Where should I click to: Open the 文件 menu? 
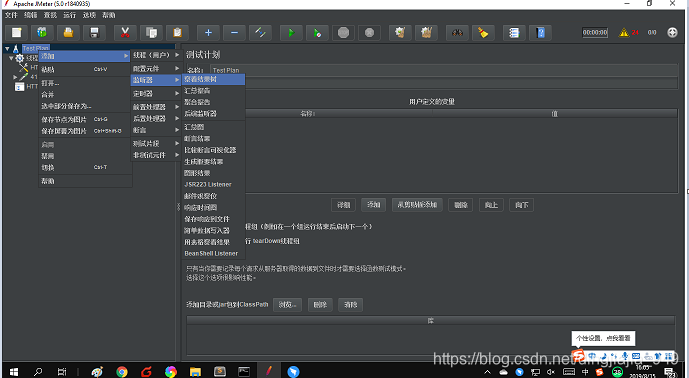pos(11,15)
